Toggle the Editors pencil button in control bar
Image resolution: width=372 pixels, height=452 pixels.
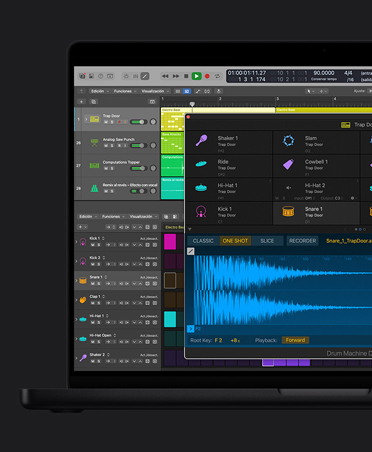[145, 76]
